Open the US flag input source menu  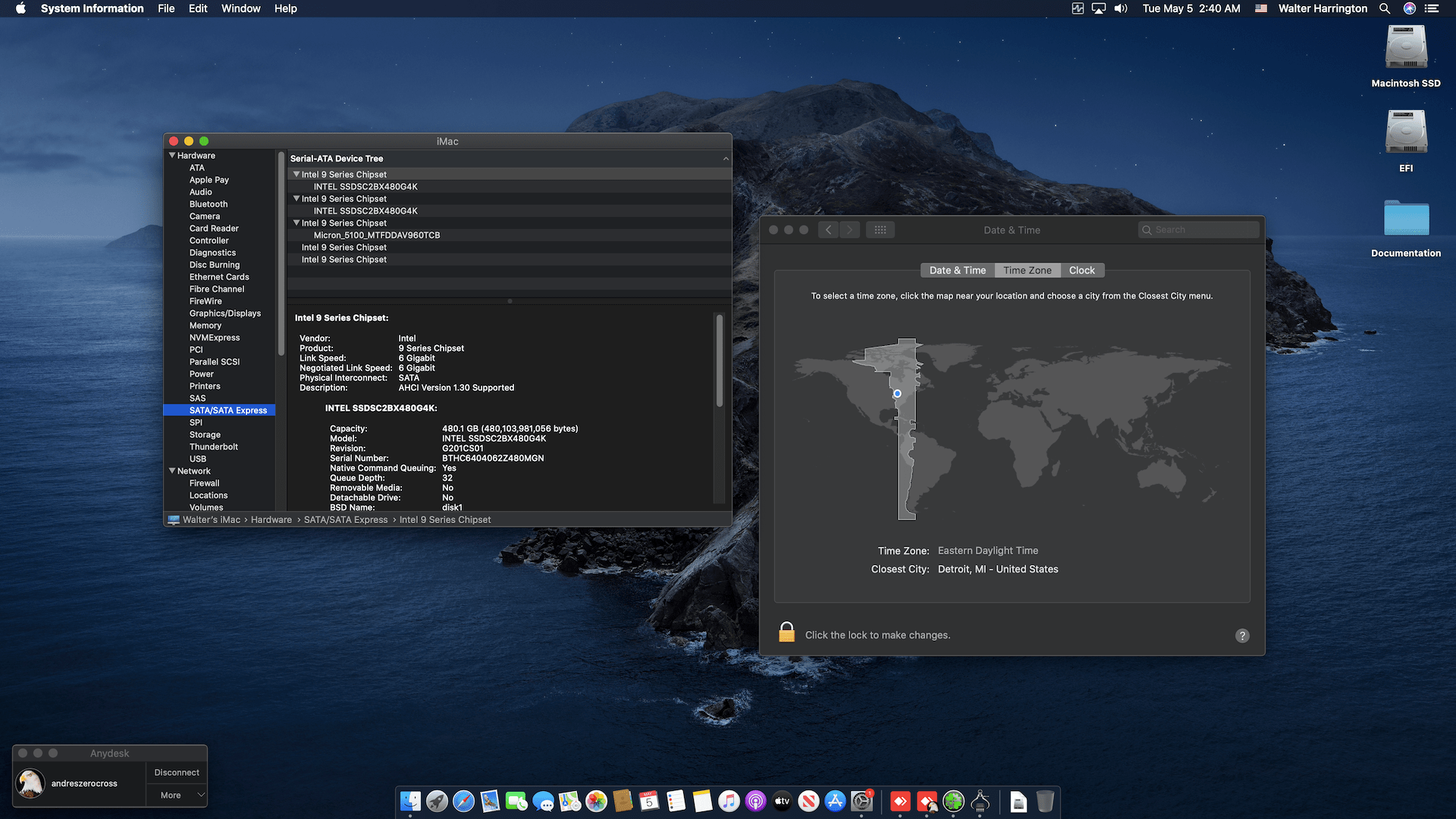(1261, 8)
